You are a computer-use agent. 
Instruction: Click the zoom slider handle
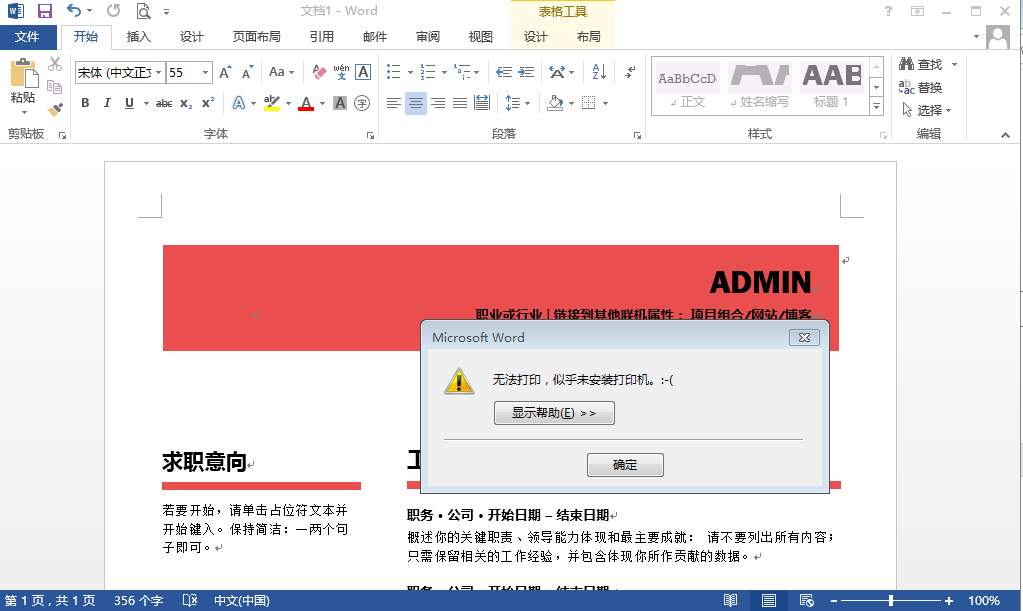pos(891,600)
